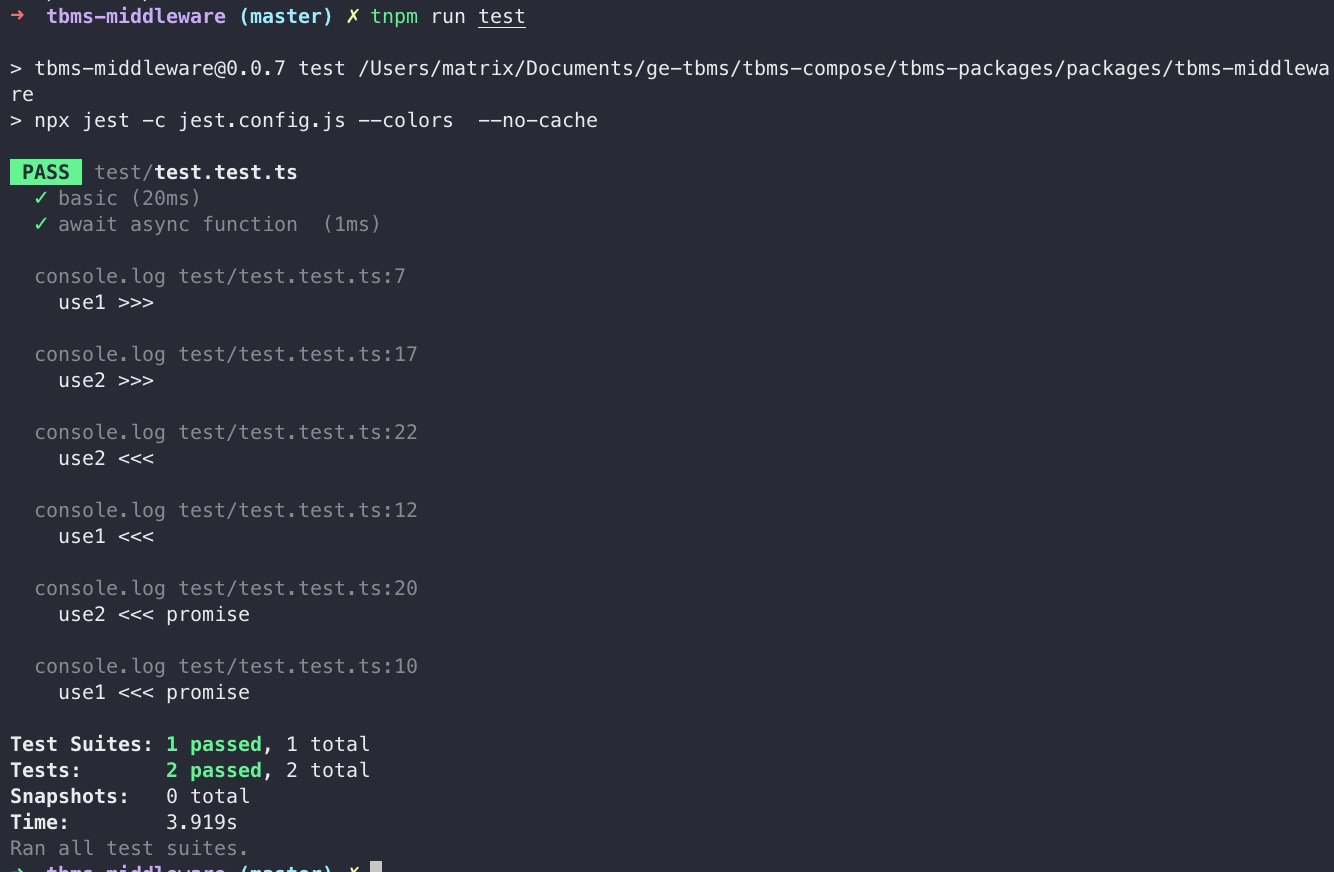
Task: Click 'console.log test/test.test.ts:20' line
Action: [x=226, y=588]
